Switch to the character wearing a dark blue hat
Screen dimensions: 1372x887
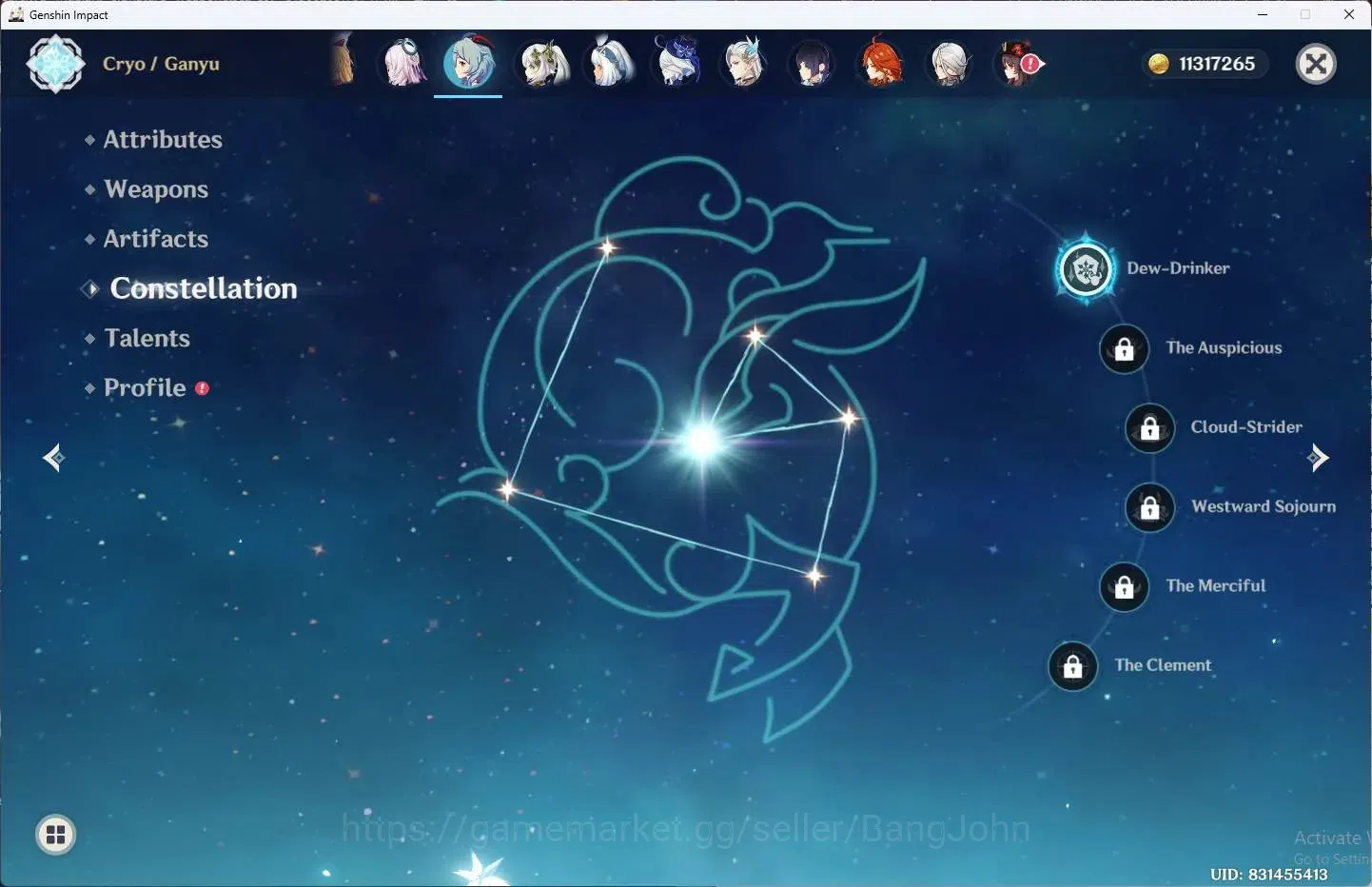(677, 63)
